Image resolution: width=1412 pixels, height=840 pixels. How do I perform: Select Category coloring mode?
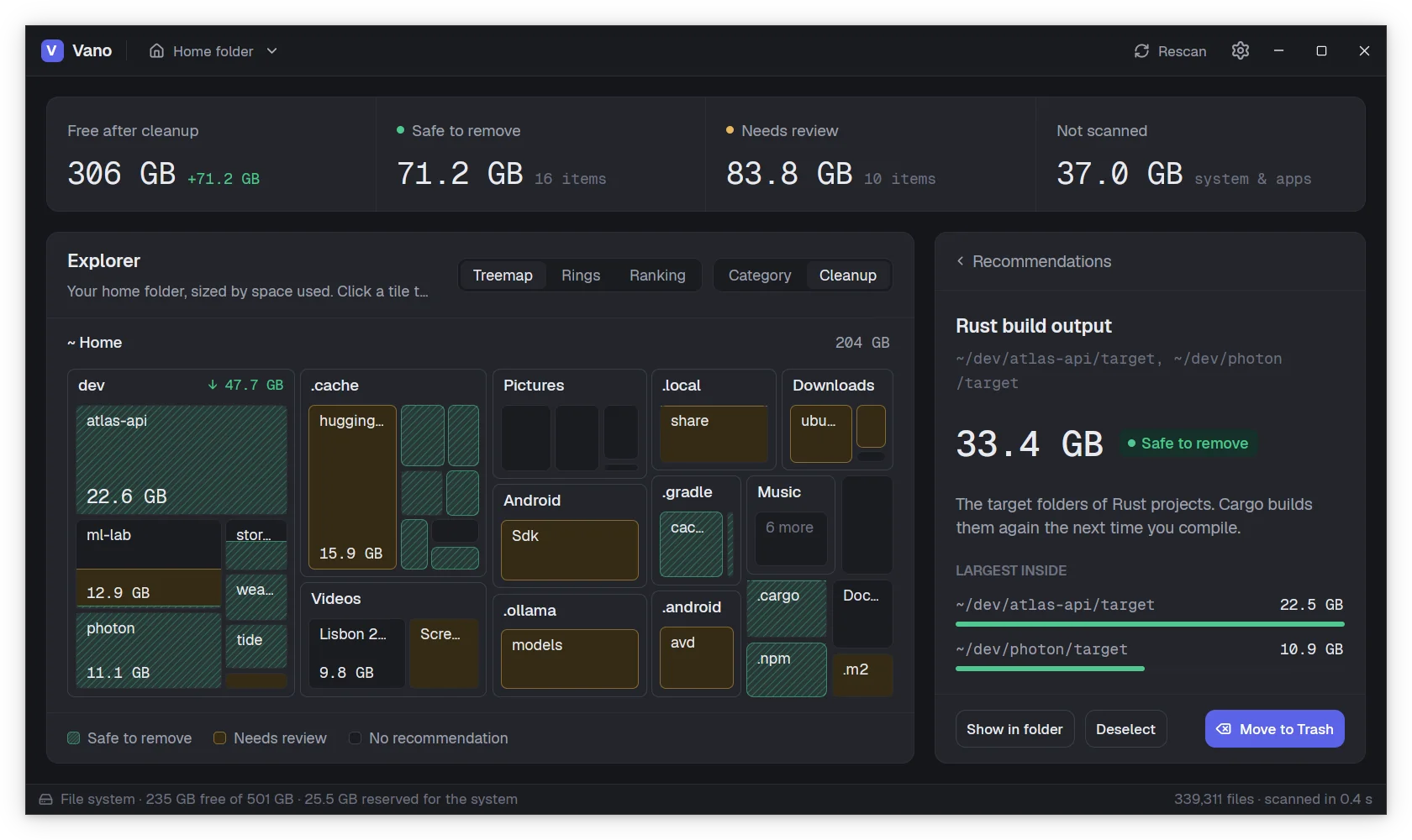pos(760,276)
